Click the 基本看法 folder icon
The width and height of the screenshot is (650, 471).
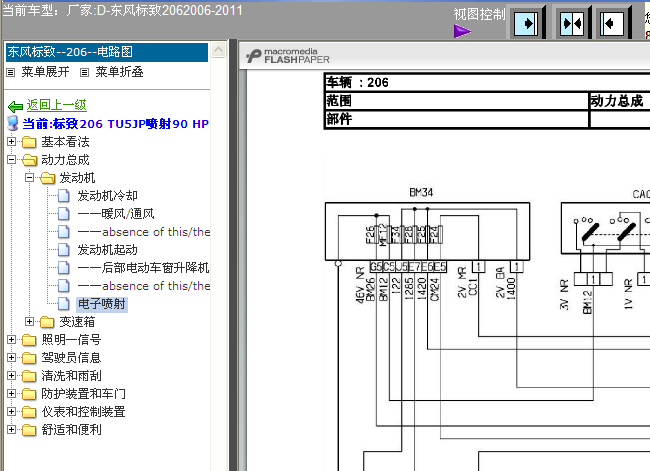(29, 142)
